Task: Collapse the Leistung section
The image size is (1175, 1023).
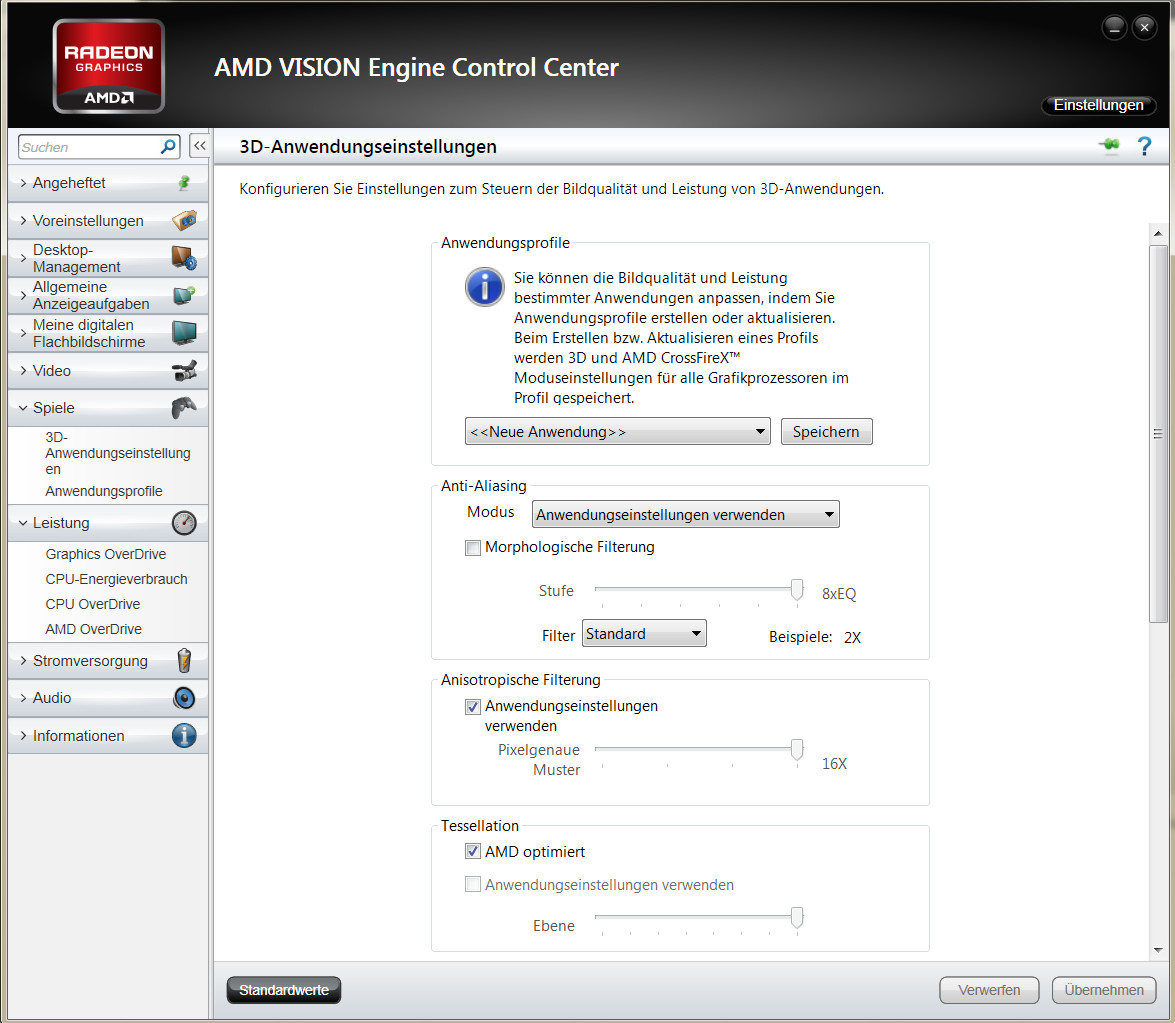Action: coord(108,522)
